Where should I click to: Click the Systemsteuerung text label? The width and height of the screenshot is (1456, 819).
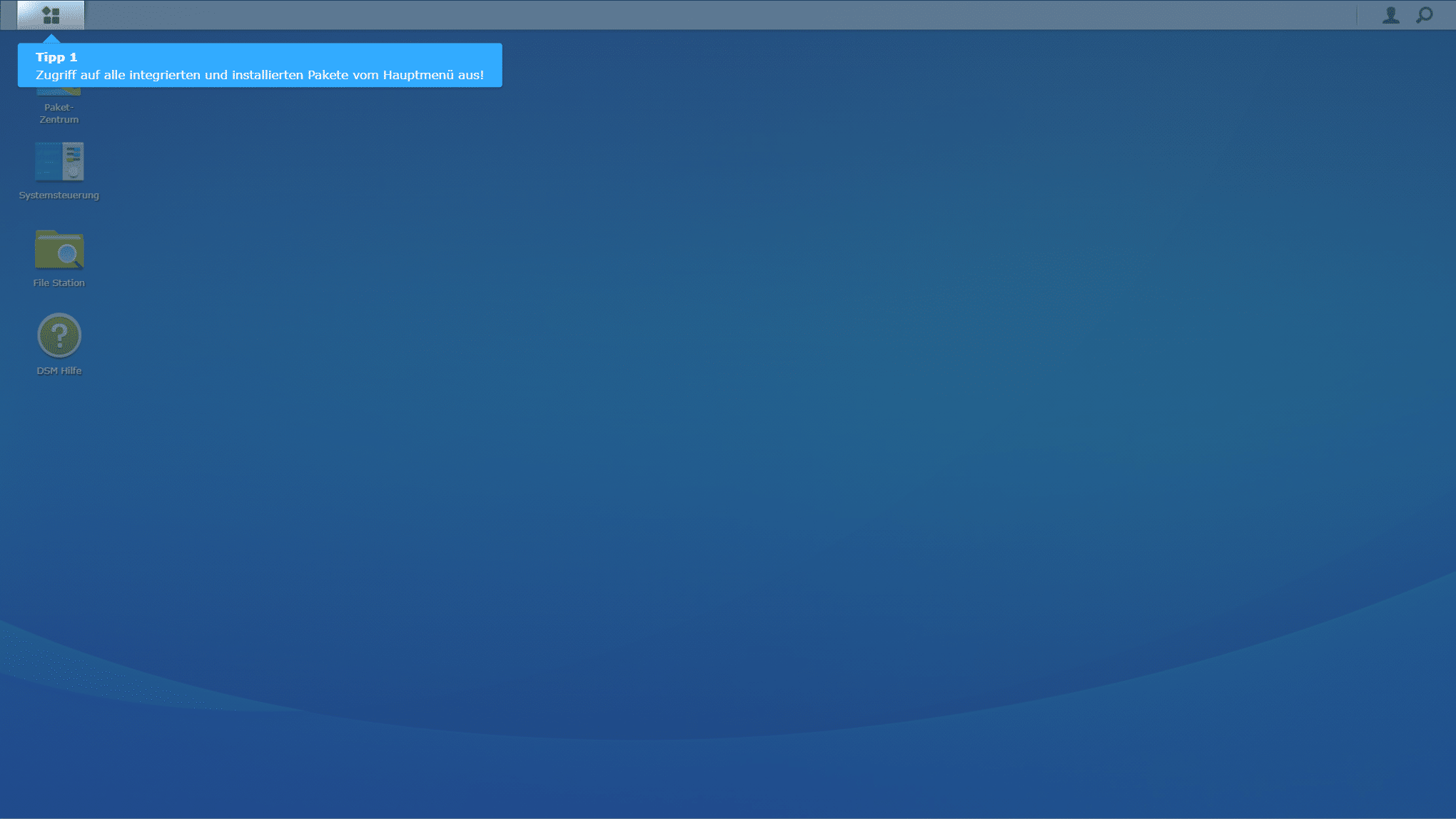tap(59, 195)
